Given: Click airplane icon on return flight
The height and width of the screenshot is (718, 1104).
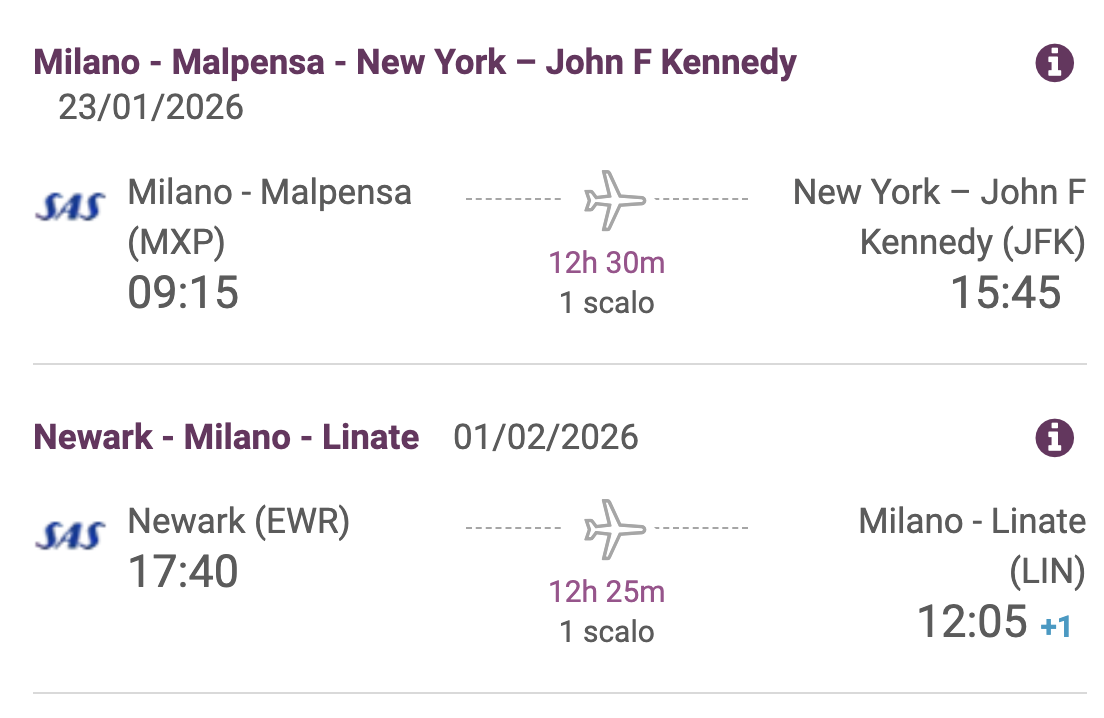Looking at the screenshot, I should click(614, 527).
